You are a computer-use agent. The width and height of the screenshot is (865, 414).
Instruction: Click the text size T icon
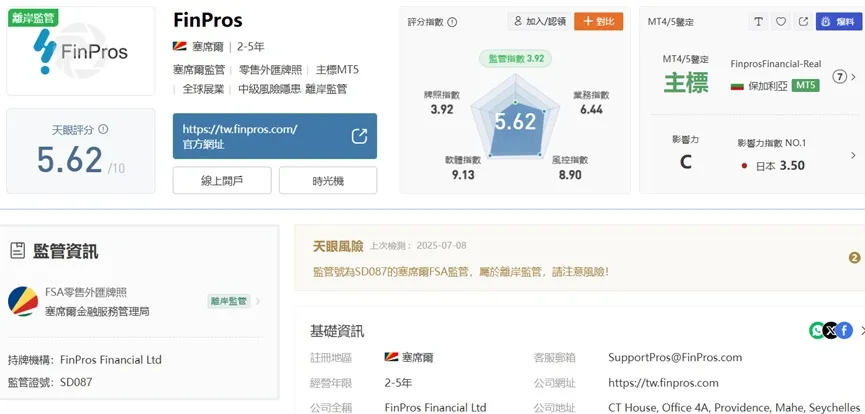[x=759, y=22]
